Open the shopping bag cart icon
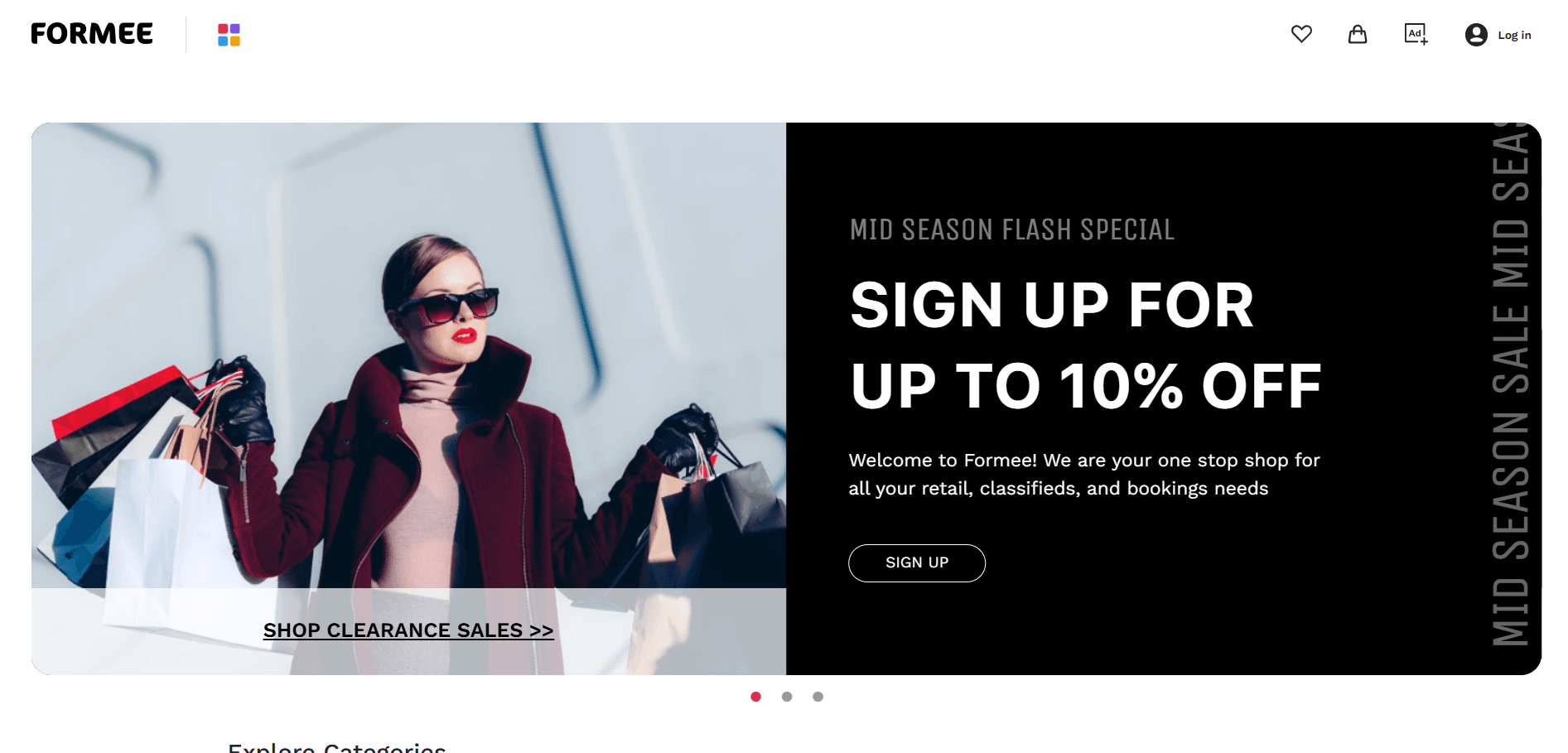1568x753 pixels. coord(1358,34)
